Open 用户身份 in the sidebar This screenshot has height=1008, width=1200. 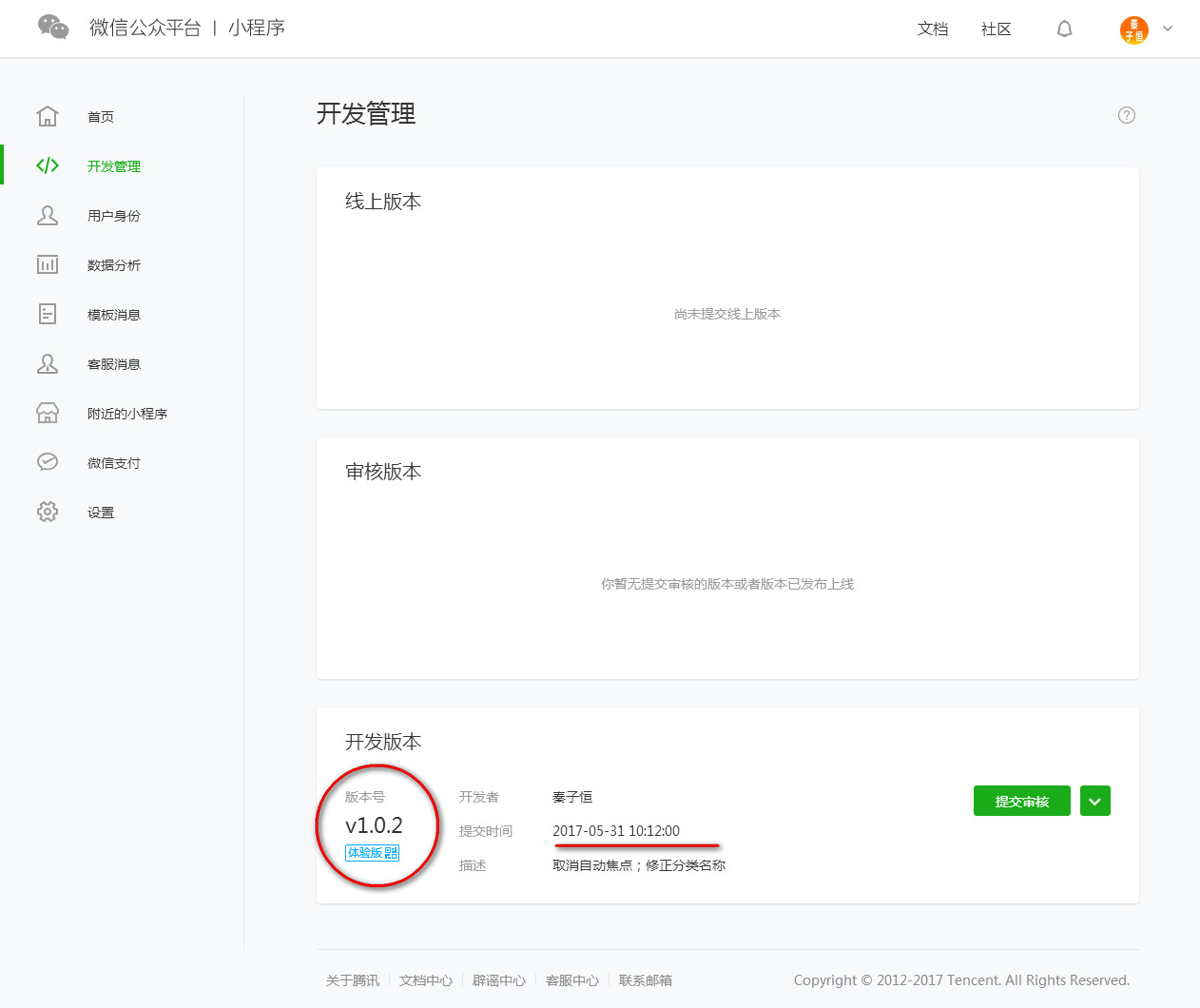(x=114, y=216)
